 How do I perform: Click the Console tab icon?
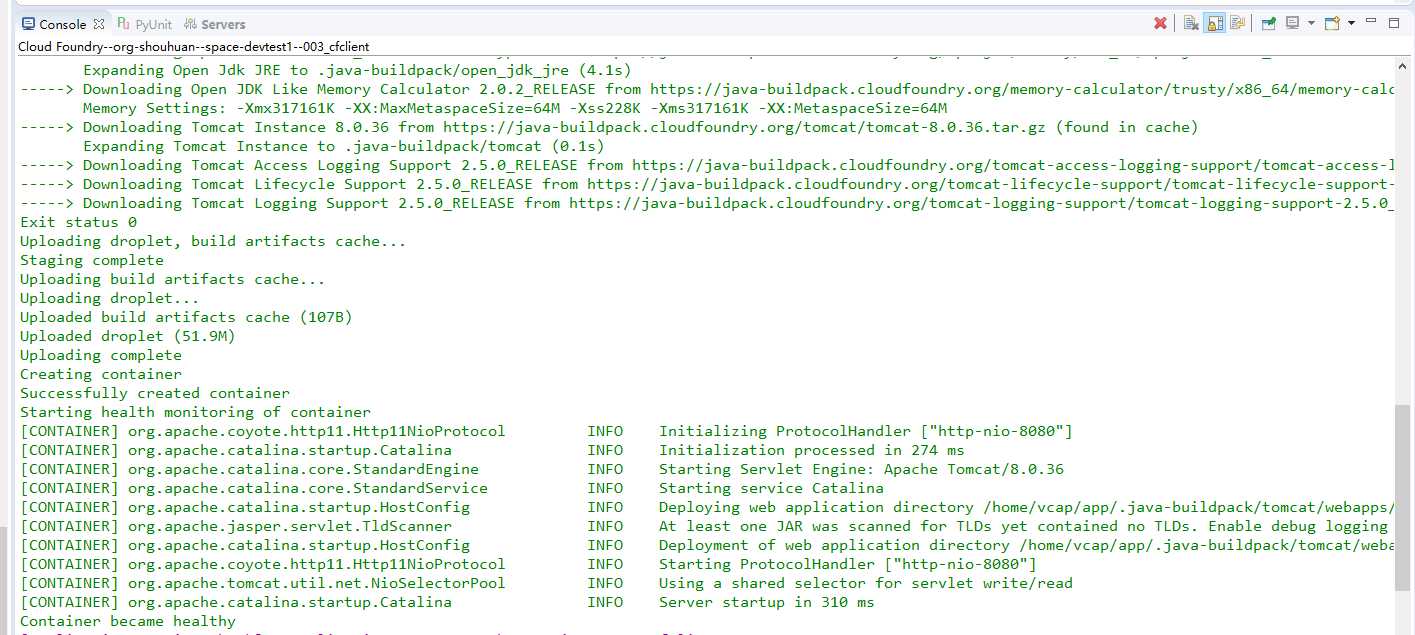28,24
